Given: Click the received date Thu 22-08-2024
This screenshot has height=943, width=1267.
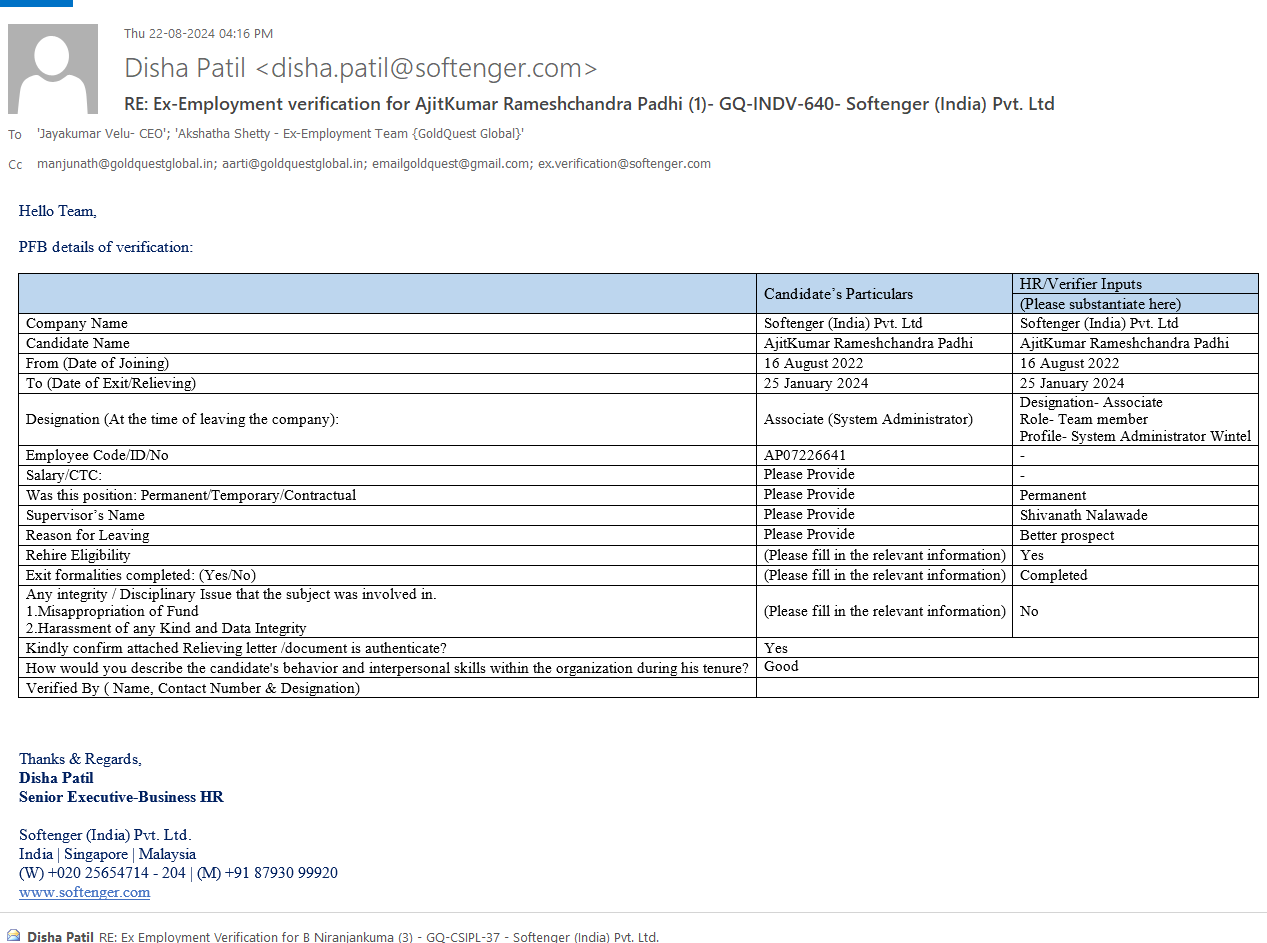Looking at the screenshot, I should (198, 34).
